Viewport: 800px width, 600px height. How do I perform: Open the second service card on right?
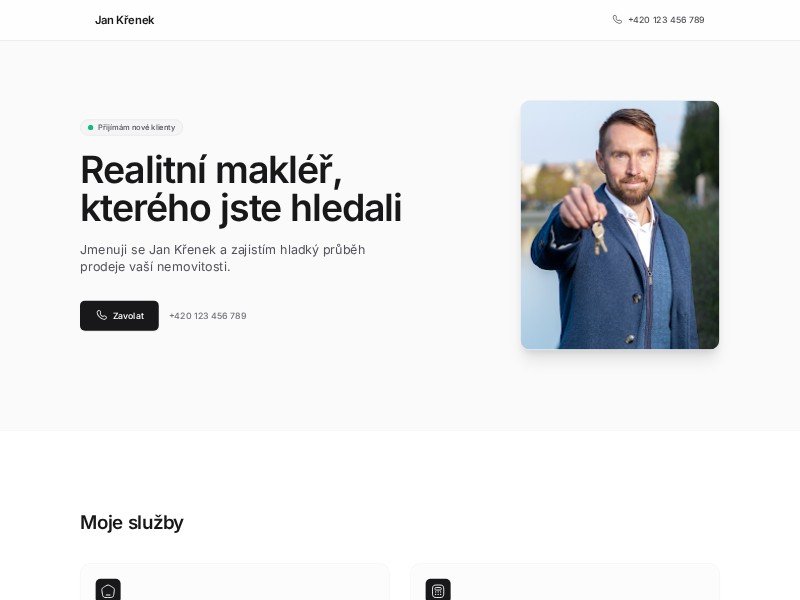(565, 582)
